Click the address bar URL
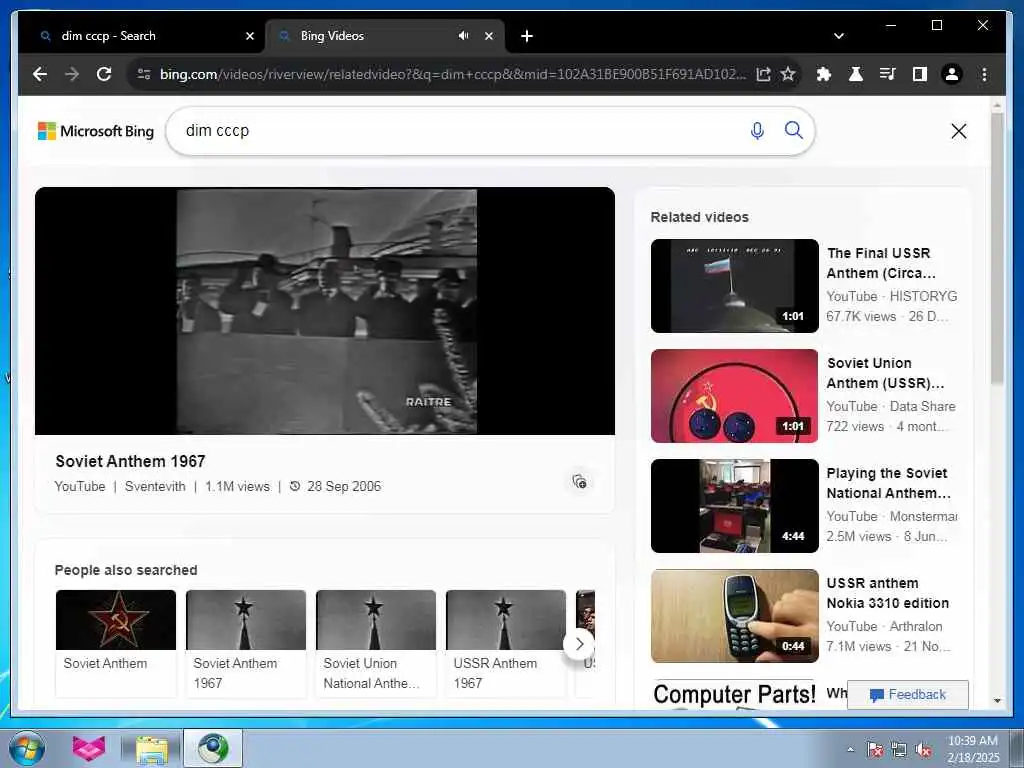This screenshot has height=768, width=1024. tap(452, 74)
